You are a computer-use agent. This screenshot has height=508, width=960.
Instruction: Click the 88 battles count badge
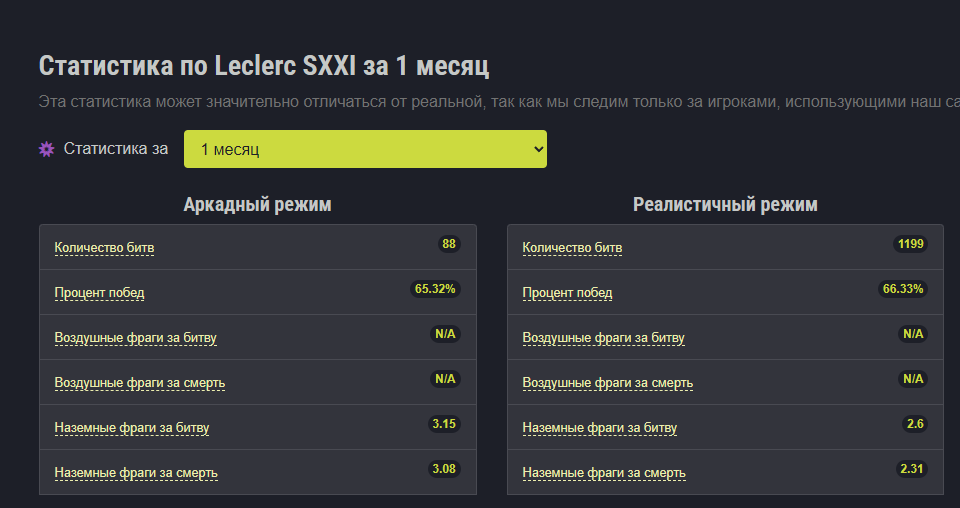[x=449, y=244]
